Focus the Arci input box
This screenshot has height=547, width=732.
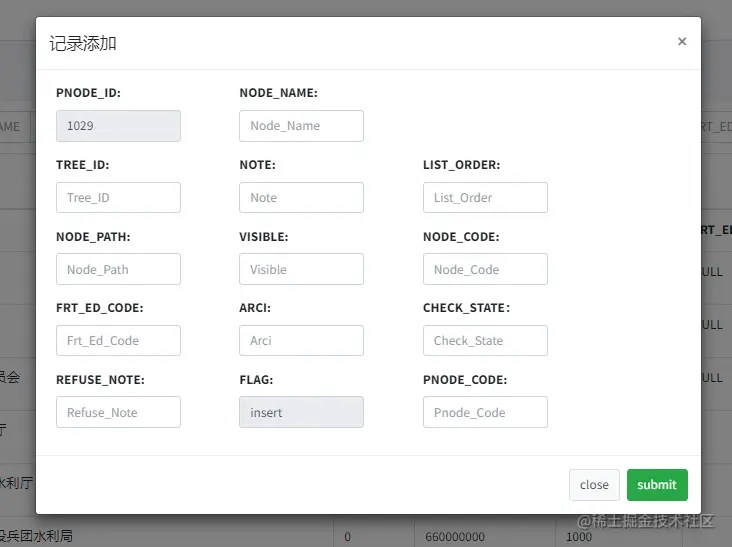pyautogui.click(x=301, y=341)
